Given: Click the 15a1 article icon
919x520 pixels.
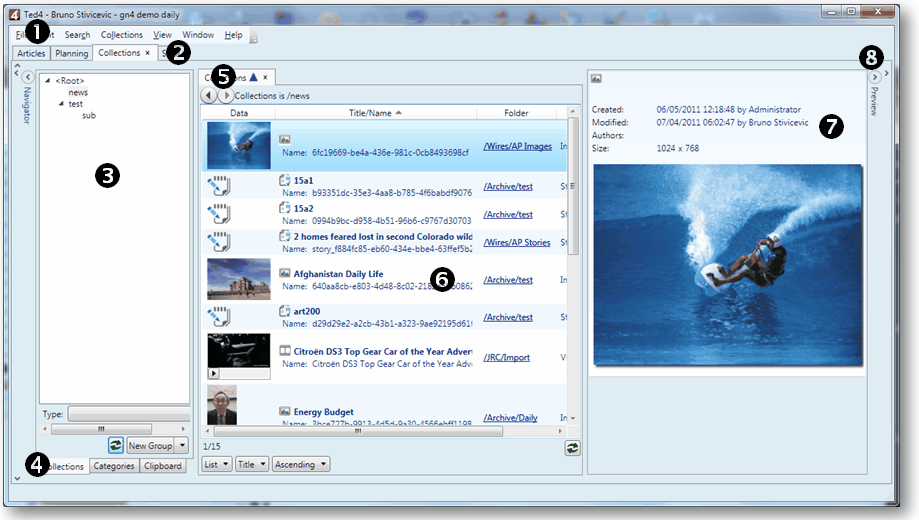Looking at the screenshot, I should (x=285, y=180).
